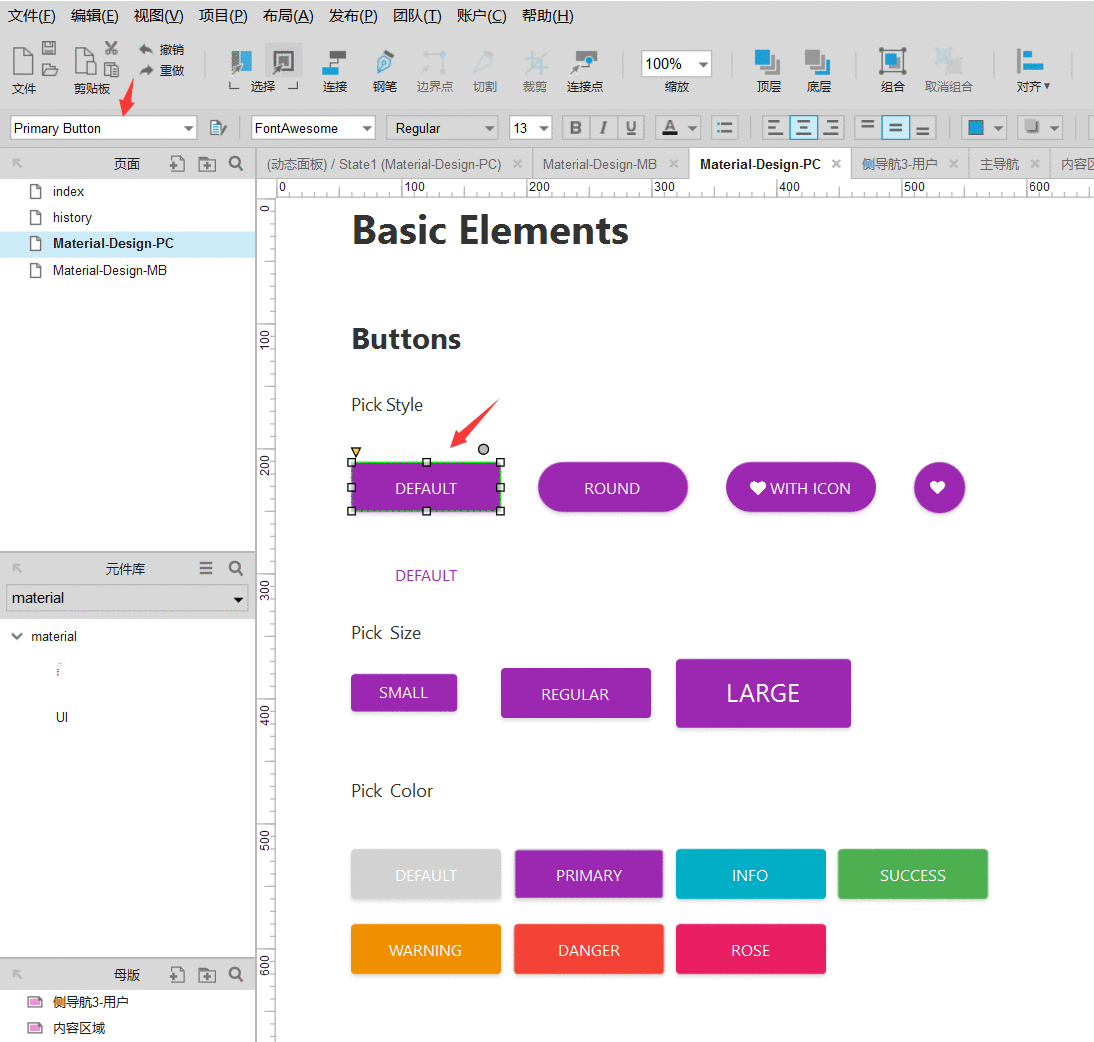This screenshot has height=1042, width=1094.
Task: Click the widget style edit icon
Action: coord(218,128)
